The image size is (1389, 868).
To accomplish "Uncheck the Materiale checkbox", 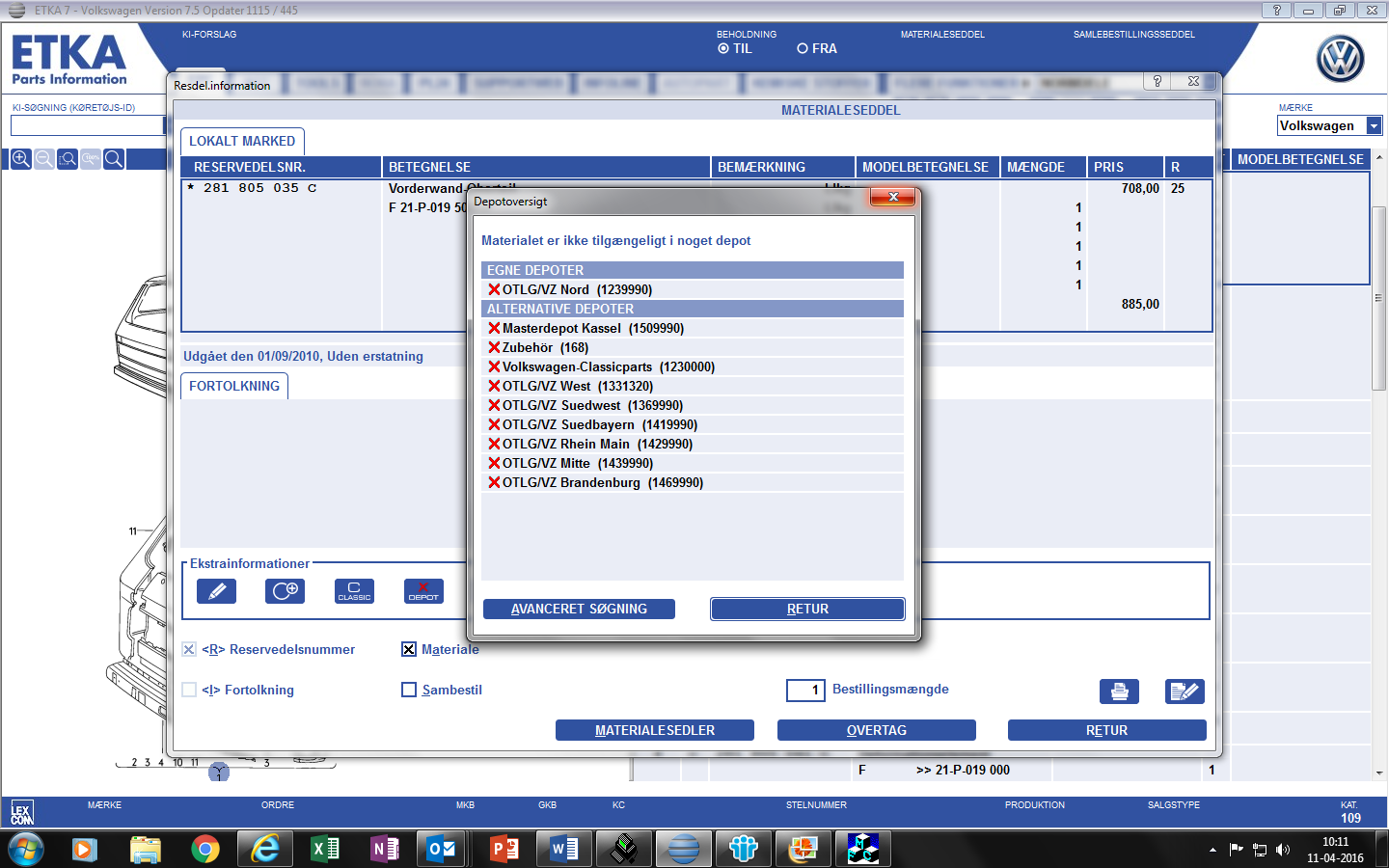I will pyautogui.click(x=409, y=649).
